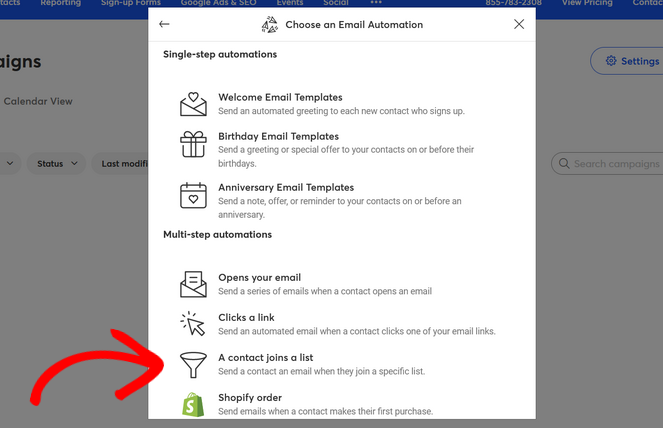Open the Google Ads & SEO menu
The width and height of the screenshot is (663, 428).
tap(219, 3)
